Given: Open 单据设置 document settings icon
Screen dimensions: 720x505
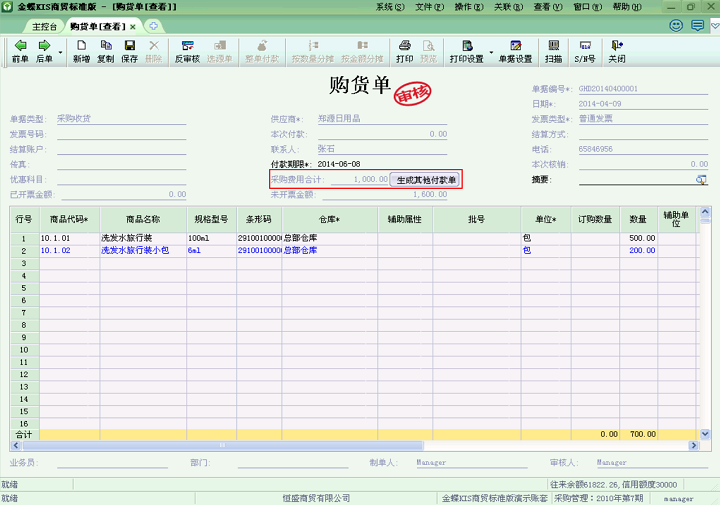Looking at the screenshot, I should [x=515, y=46].
